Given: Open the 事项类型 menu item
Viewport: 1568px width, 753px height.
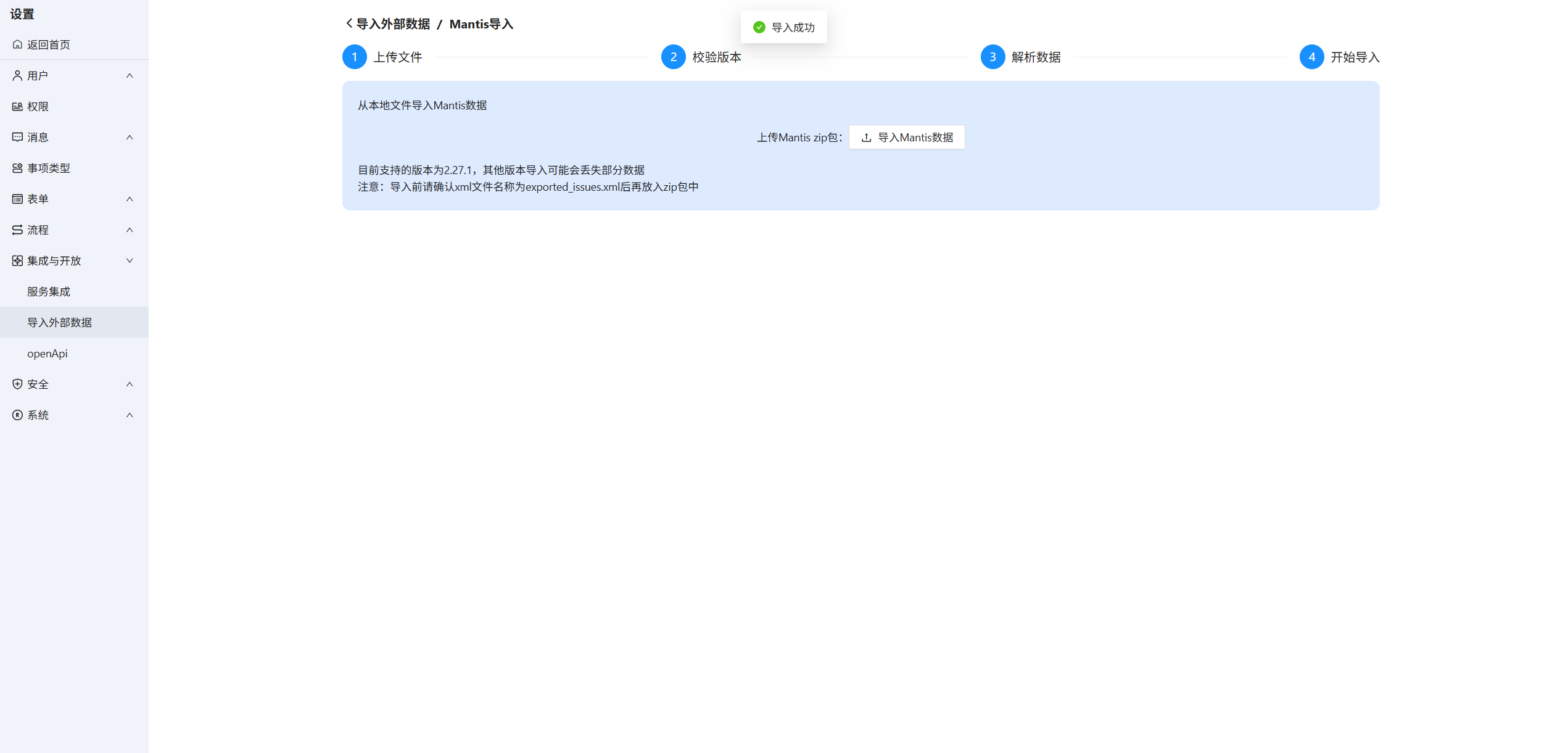Looking at the screenshot, I should (x=74, y=168).
